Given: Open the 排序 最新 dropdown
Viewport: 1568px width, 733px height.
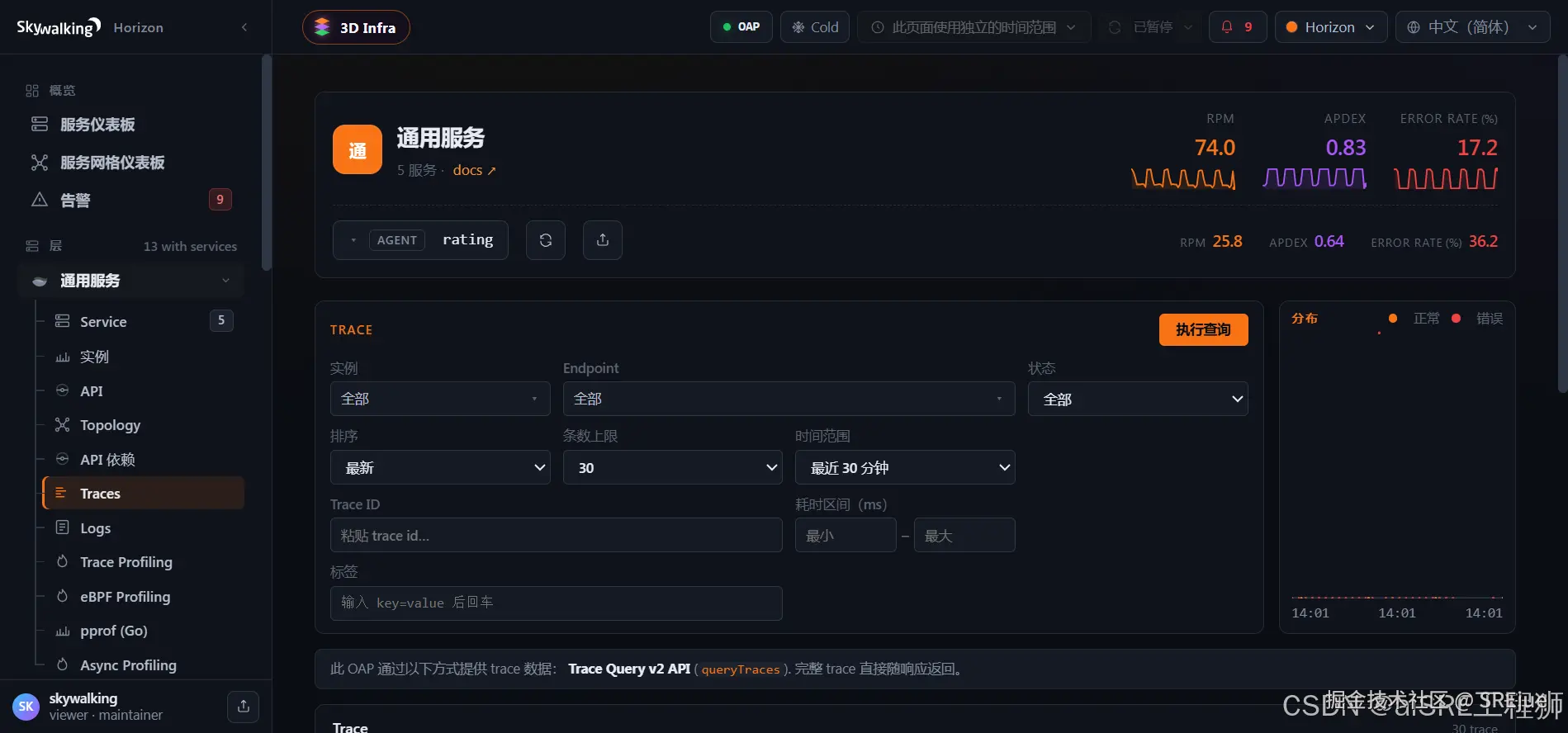Looking at the screenshot, I should coord(440,467).
